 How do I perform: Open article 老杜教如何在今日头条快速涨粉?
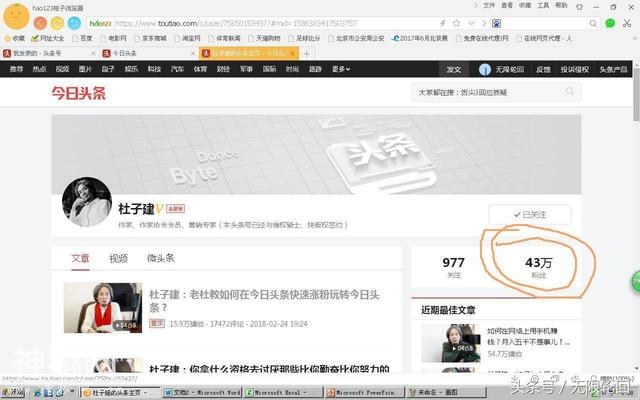[264, 300]
